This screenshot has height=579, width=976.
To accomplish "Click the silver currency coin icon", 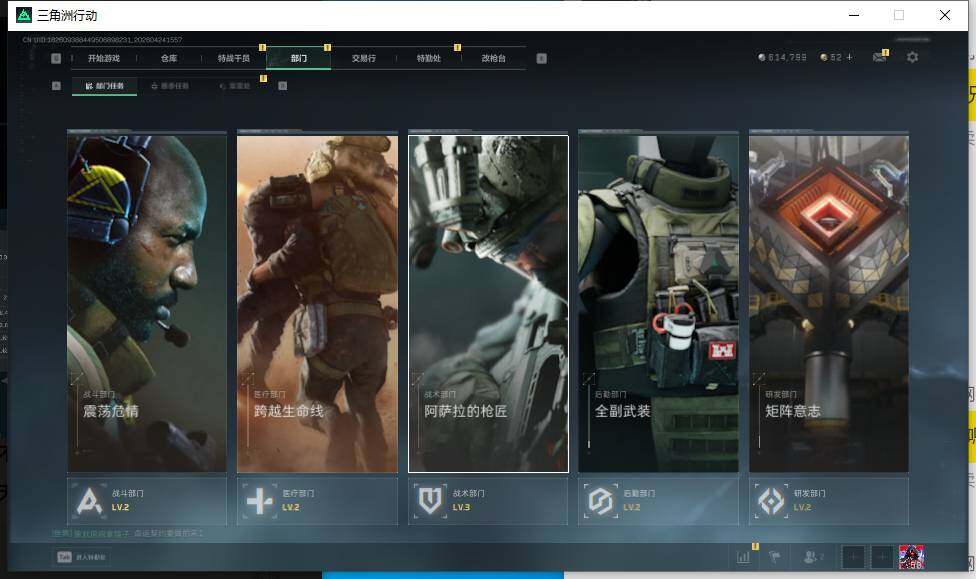I will pos(762,57).
